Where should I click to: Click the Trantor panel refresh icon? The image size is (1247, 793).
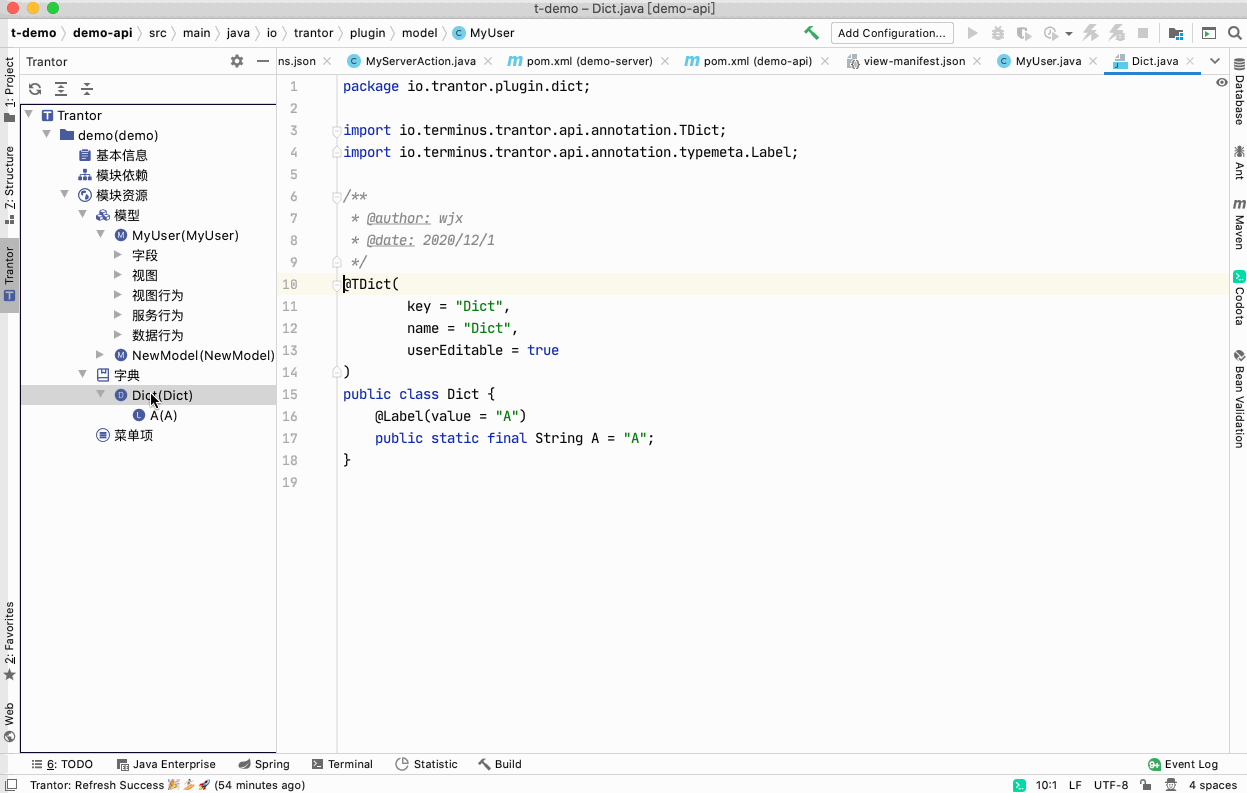click(x=35, y=89)
